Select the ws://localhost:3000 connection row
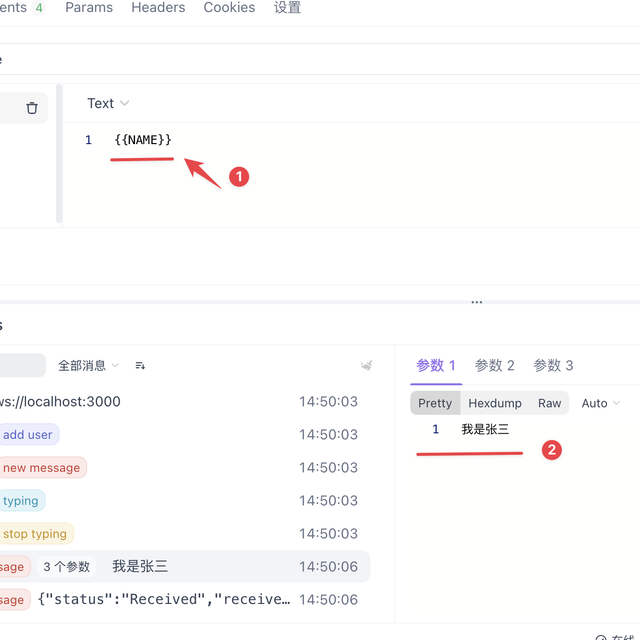 point(184,402)
